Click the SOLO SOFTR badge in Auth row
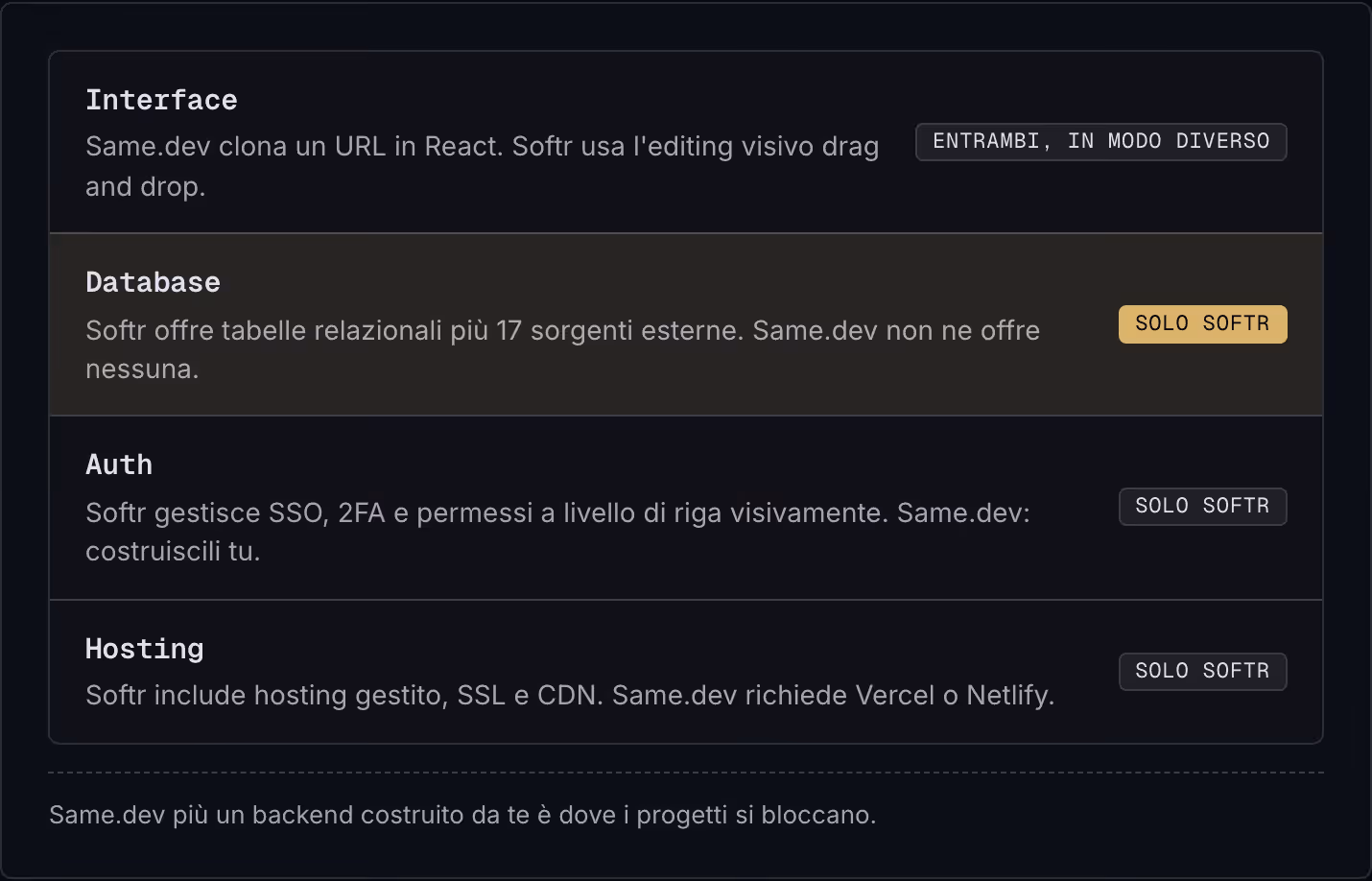The image size is (1372, 881). (x=1202, y=506)
